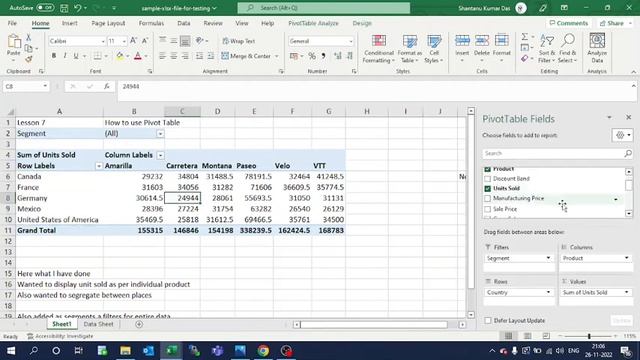Image resolution: width=640 pixels, height=360 pixels.
Task: Uncheck the Product field checkbox
Action: click(487, 169)
